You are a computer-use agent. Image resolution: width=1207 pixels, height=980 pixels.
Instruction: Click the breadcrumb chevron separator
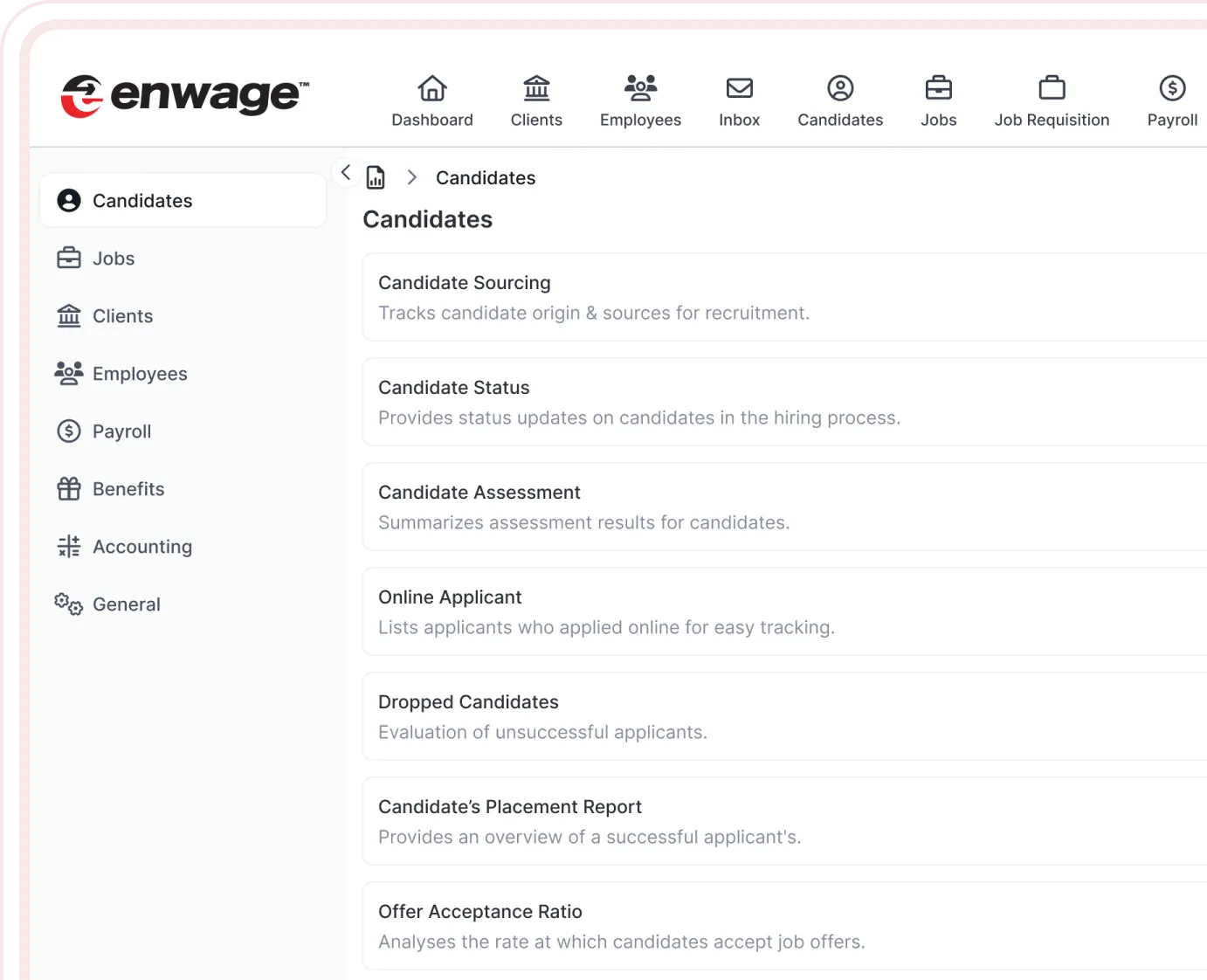coord(411,177)
